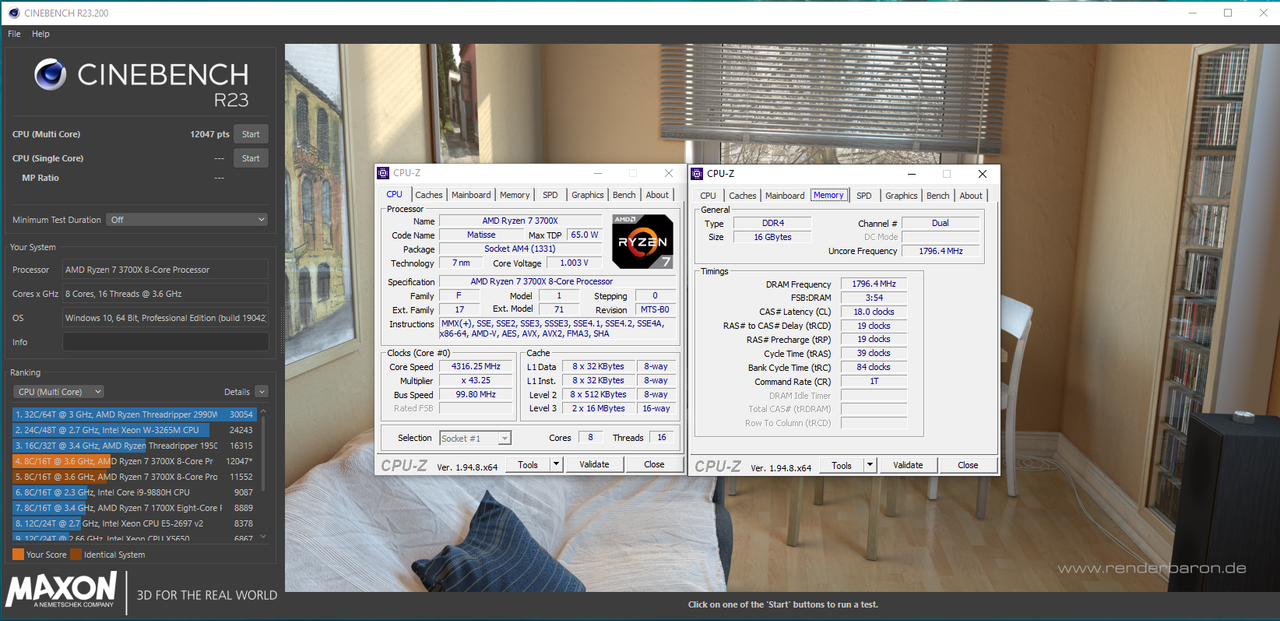Select the 12047 Ryzen 7 3700X ranking row
This screenshot has width=1280, height=621.
click(x=135, y=461)
